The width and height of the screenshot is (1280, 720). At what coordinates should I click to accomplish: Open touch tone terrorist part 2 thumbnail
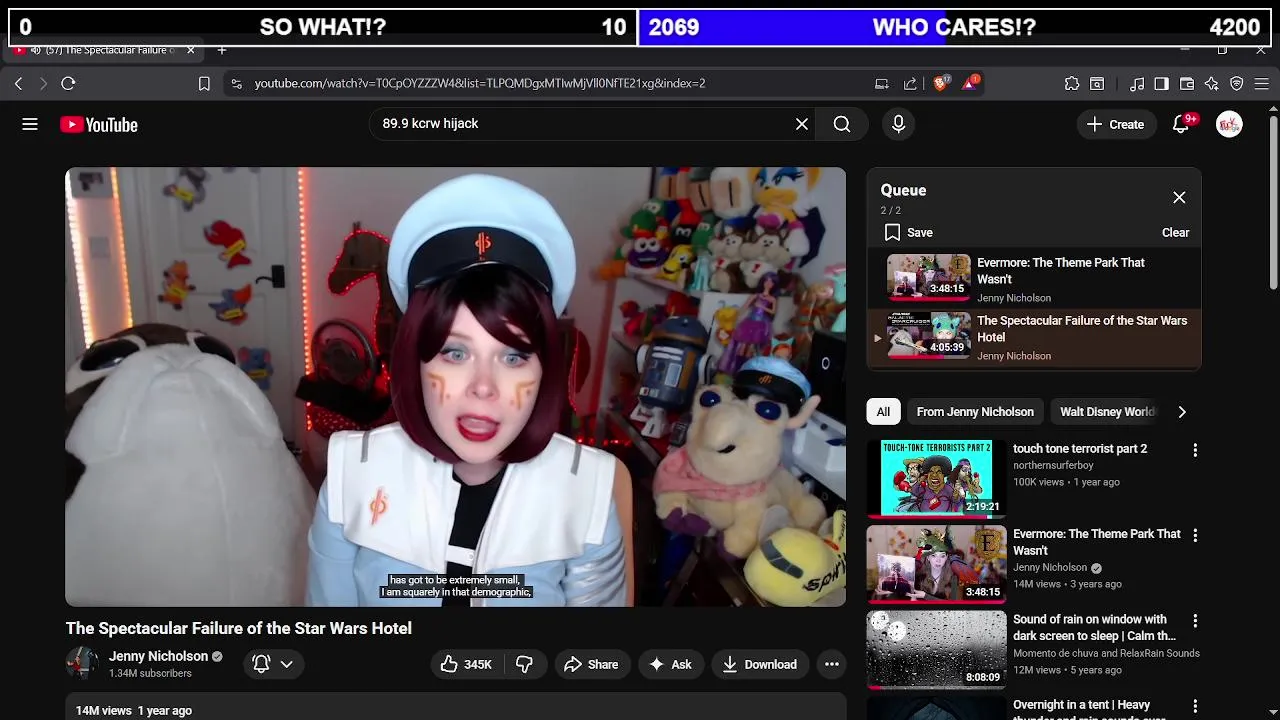point(937,479)
